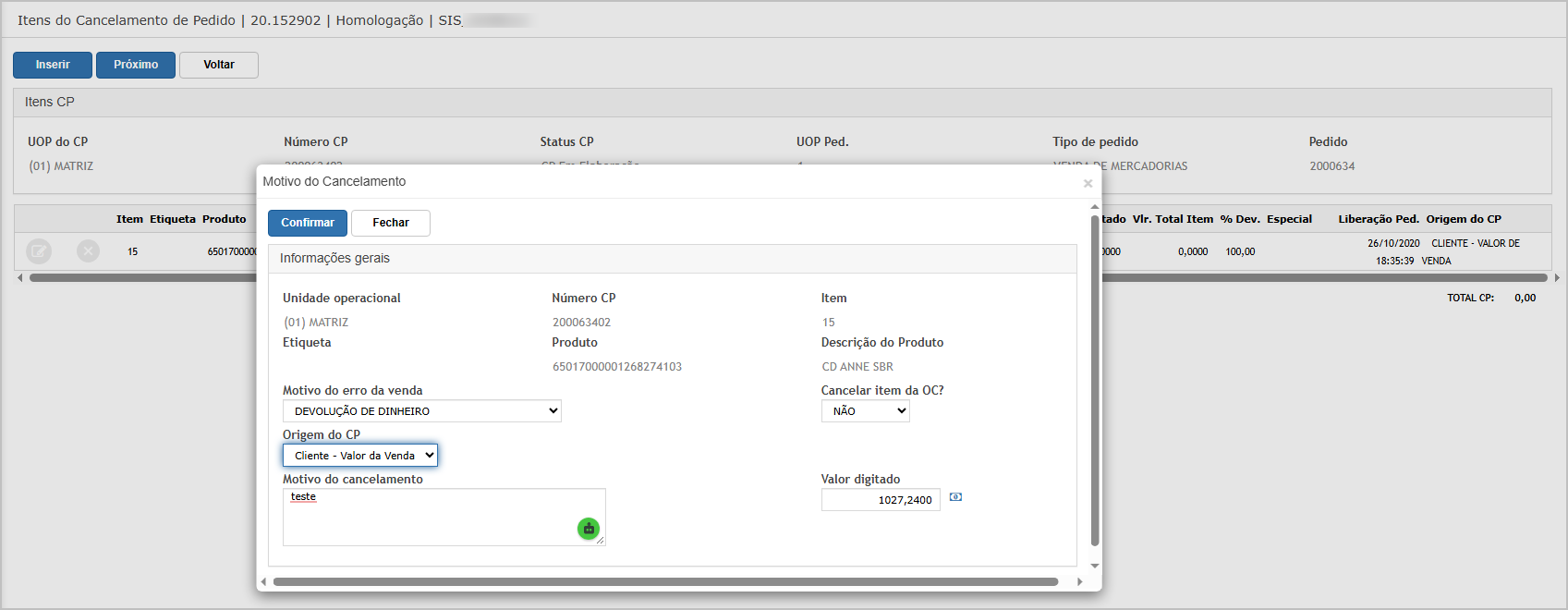1568x610 pixels.
Task: Click the dialog's scroll-down arrow
Action: point(1095,566)
